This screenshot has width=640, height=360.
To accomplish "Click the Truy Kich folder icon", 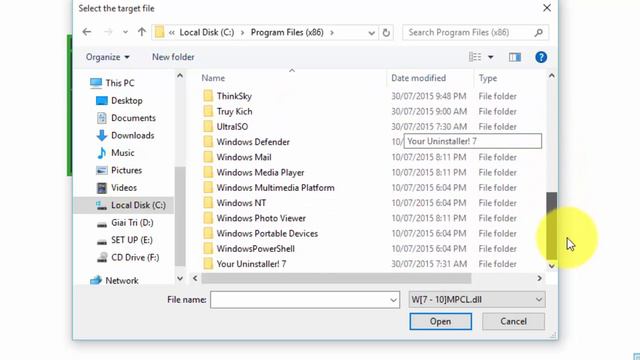I will 208,111.
